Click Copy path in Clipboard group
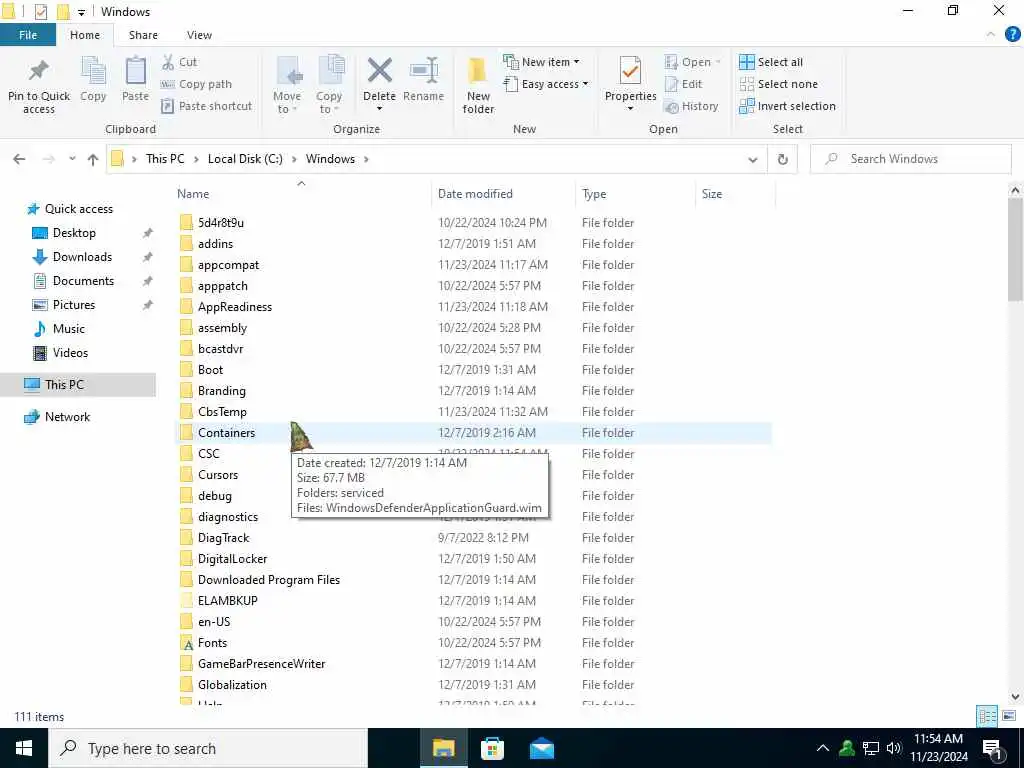 click(x=196, y=84)
